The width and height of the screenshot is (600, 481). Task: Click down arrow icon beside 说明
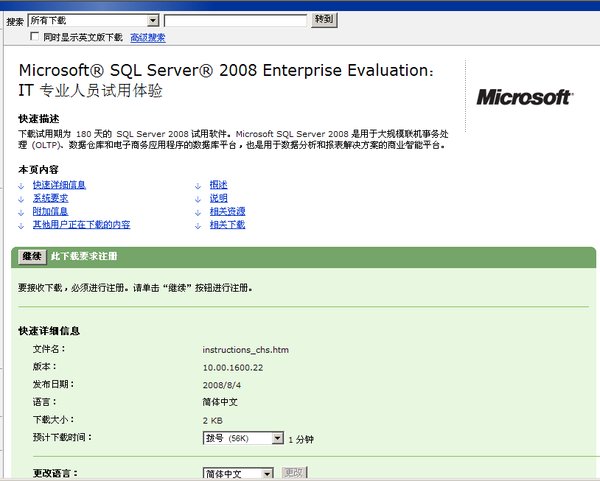(198, 199)
